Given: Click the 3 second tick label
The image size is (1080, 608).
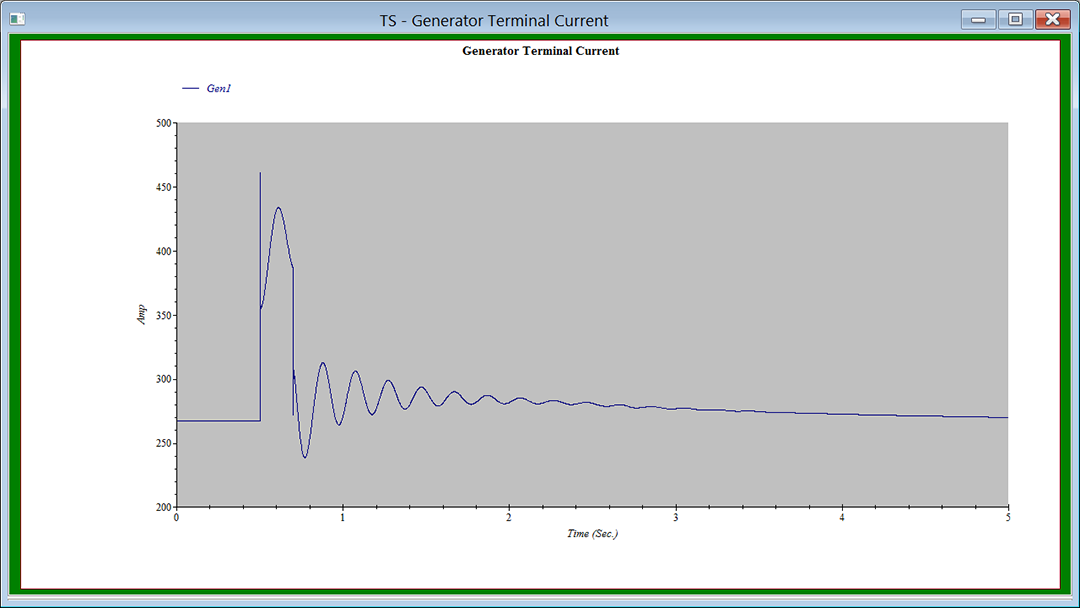Looking at the screenshot, I should point(676,518).
